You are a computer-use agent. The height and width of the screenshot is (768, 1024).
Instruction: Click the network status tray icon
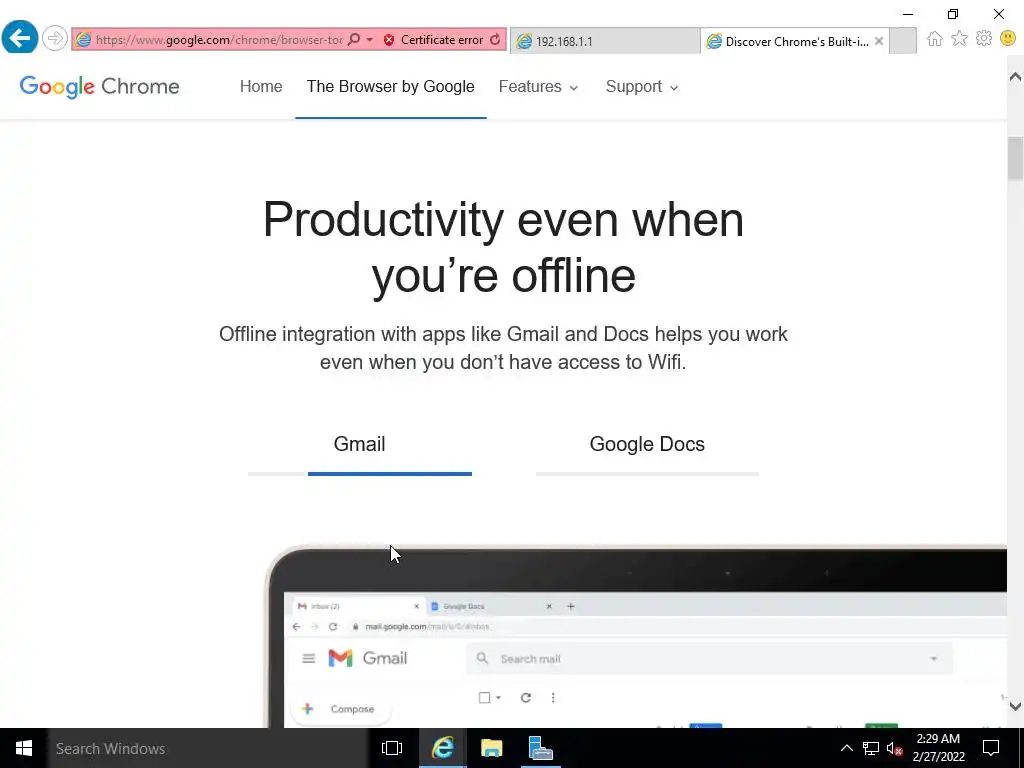click(871, 748)
